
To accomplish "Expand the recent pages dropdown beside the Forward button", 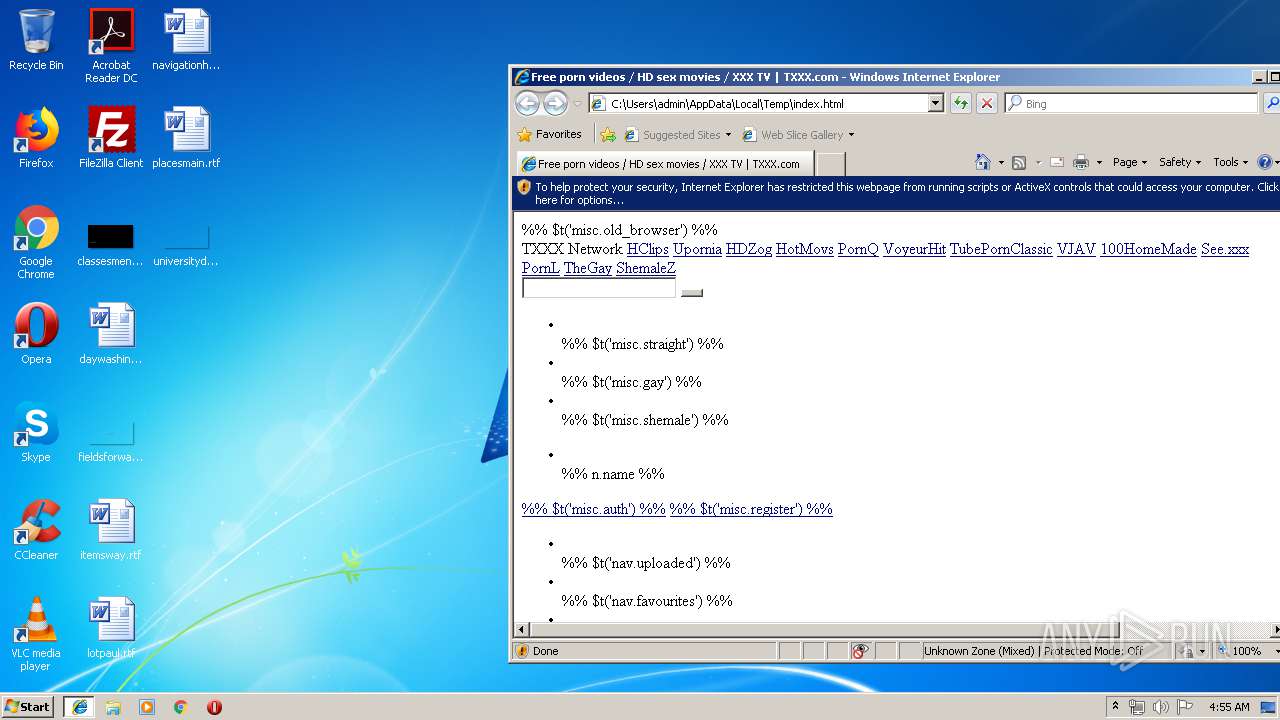I will click(x=577, y=104).
